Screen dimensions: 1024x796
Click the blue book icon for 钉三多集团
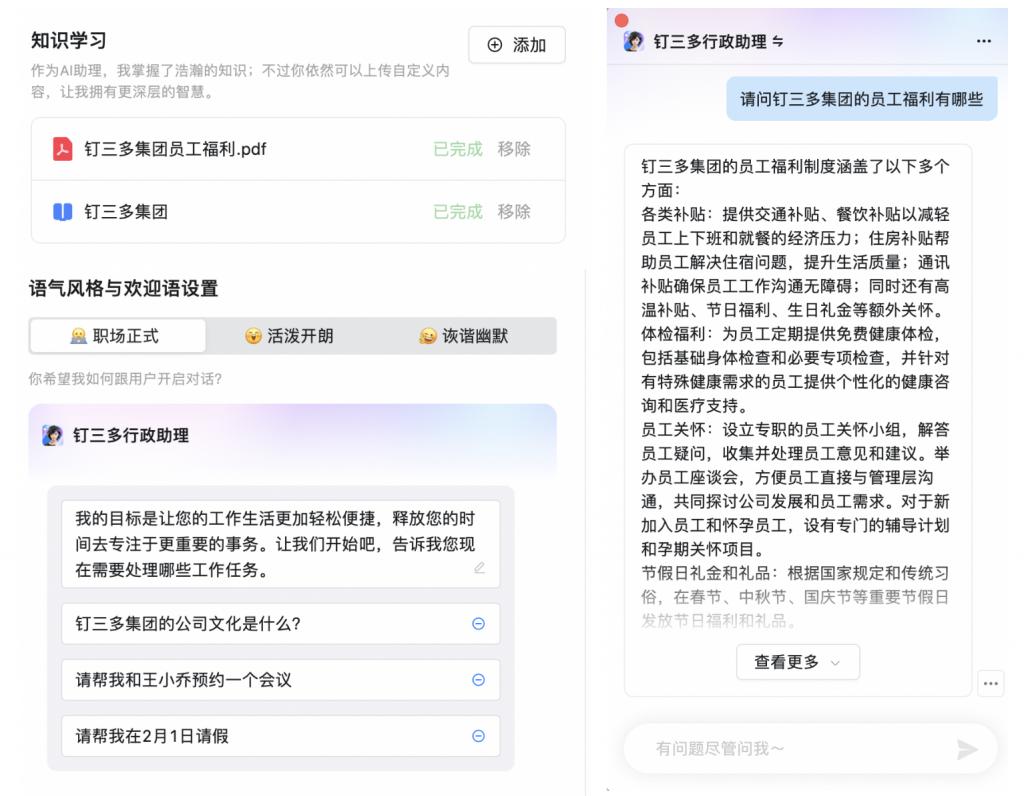63,212
